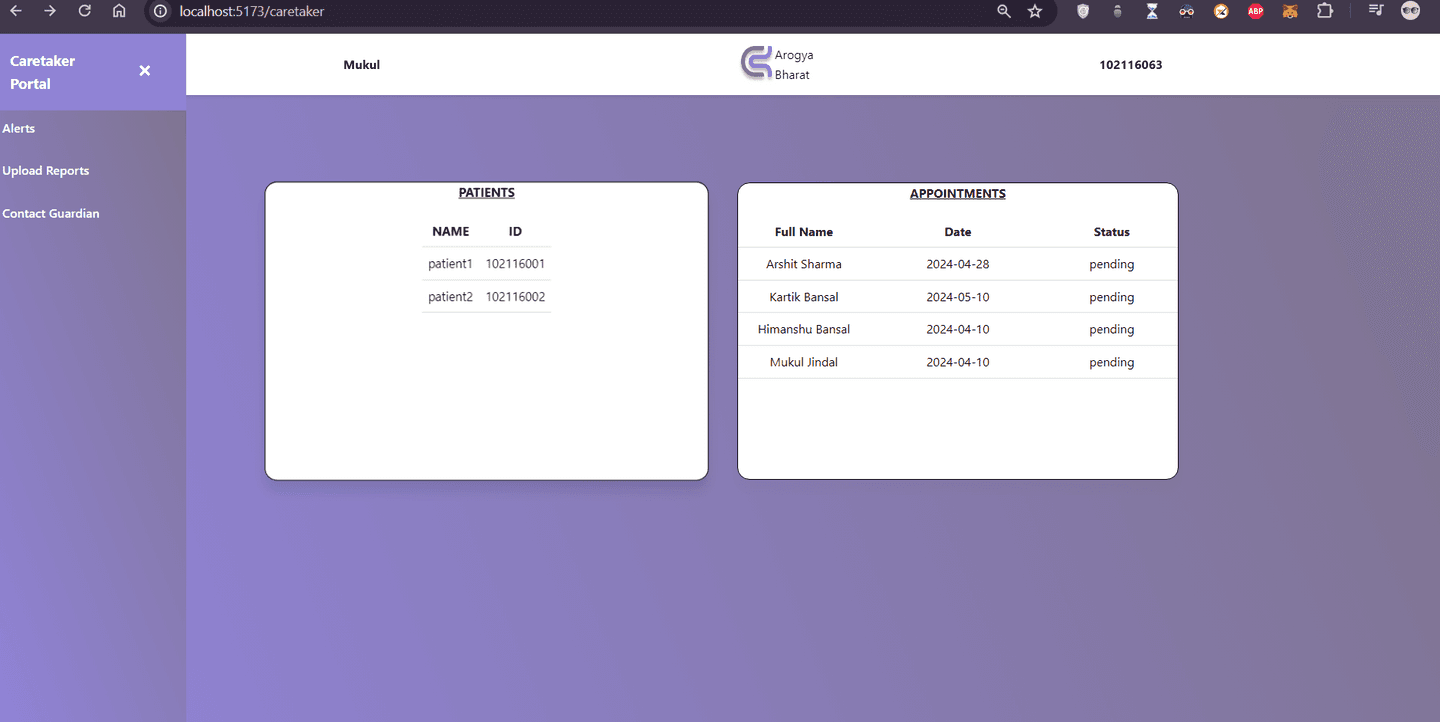
Task: Select the Kartik Bansal appointment name
Action: [x=804, y=297]
